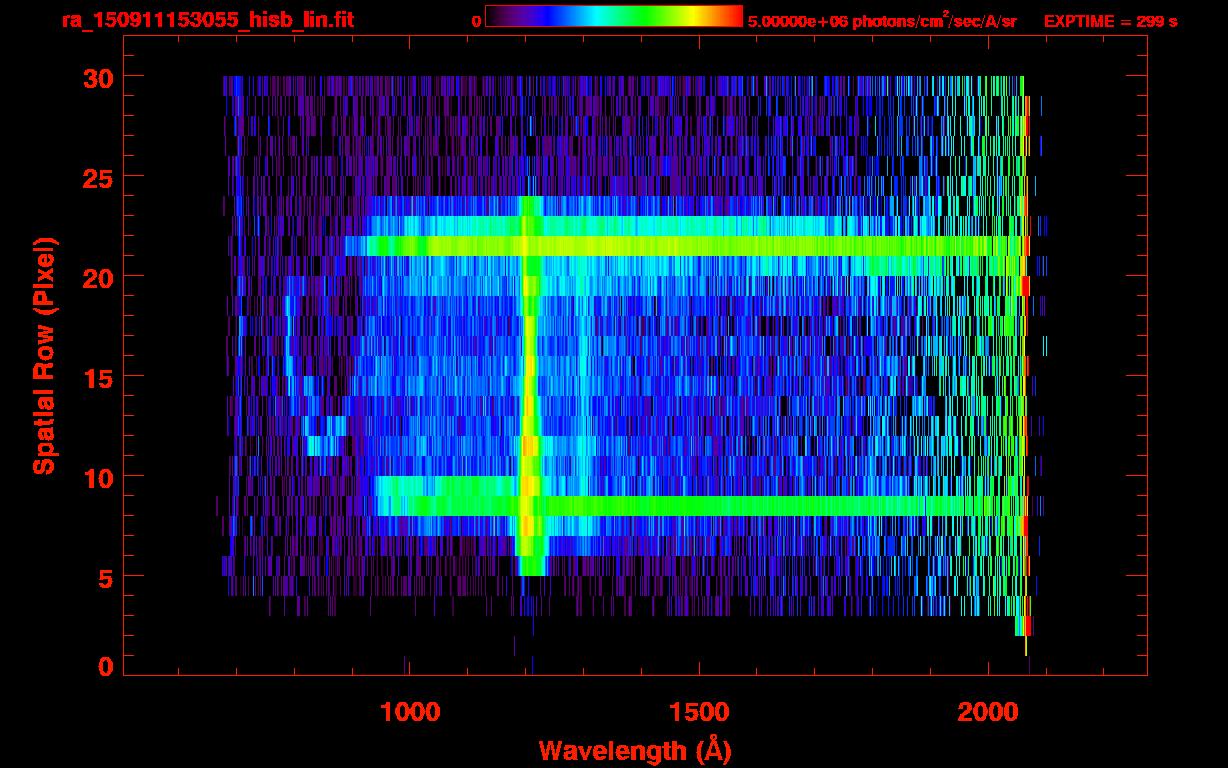1228x768 pixels.
Task: Click the x-axis tick label 2000
Action: [x=987, y=712]
